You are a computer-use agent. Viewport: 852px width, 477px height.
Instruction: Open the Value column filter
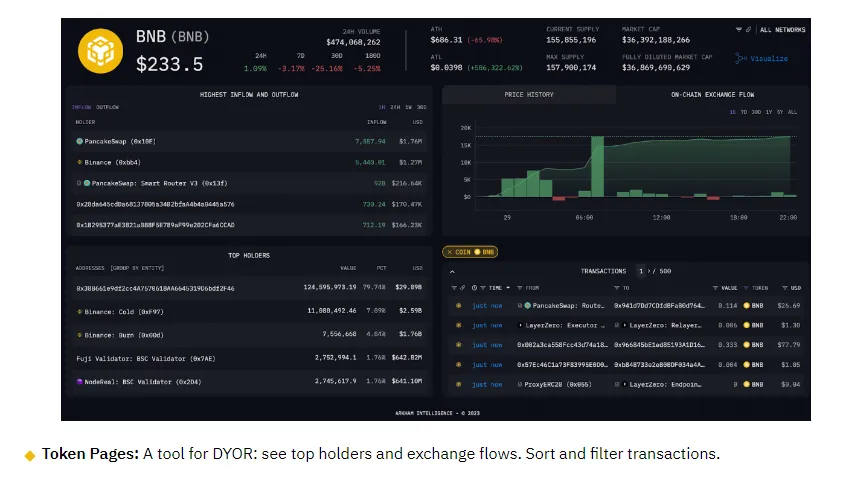[x=716, y=288]
